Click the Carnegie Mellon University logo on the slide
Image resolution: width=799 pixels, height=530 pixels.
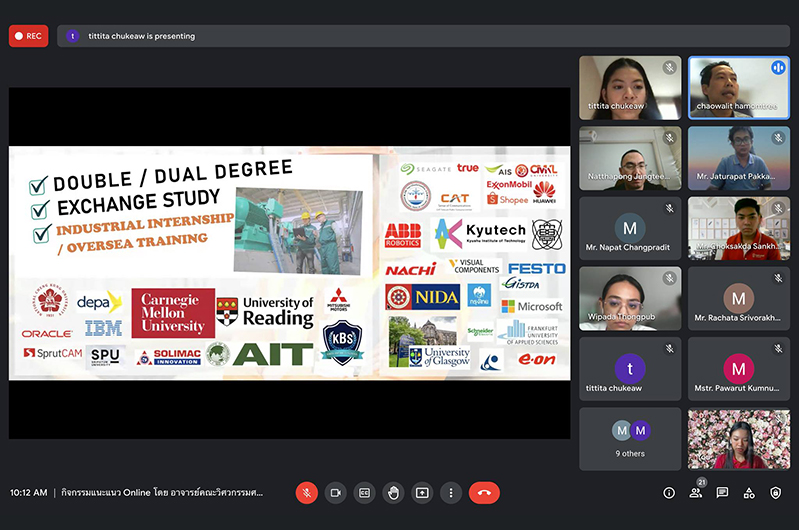click(x=173, y=313)
